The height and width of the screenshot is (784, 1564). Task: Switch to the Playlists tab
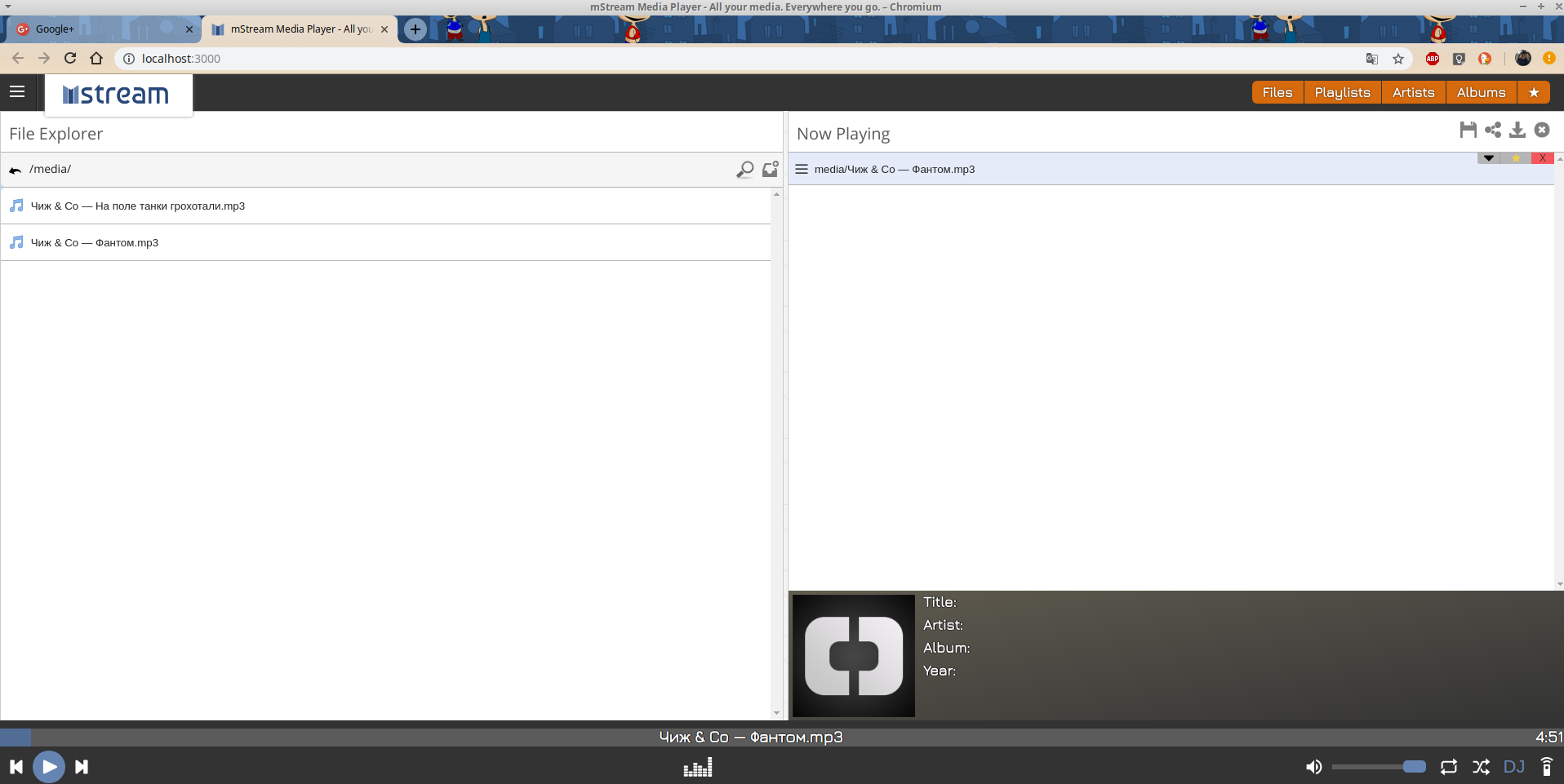pyautogui.click(x=1342, y=93)
